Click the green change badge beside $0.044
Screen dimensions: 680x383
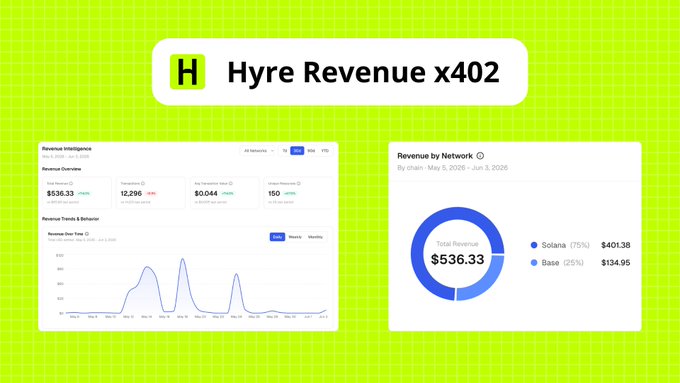(x=228, y=193)
